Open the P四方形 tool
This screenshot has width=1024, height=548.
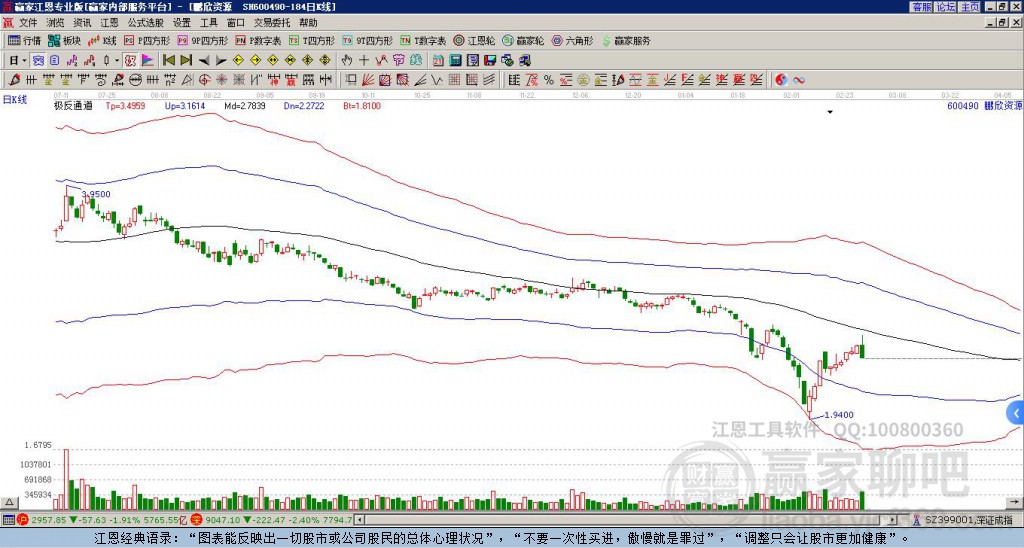(x=147, y=40)
